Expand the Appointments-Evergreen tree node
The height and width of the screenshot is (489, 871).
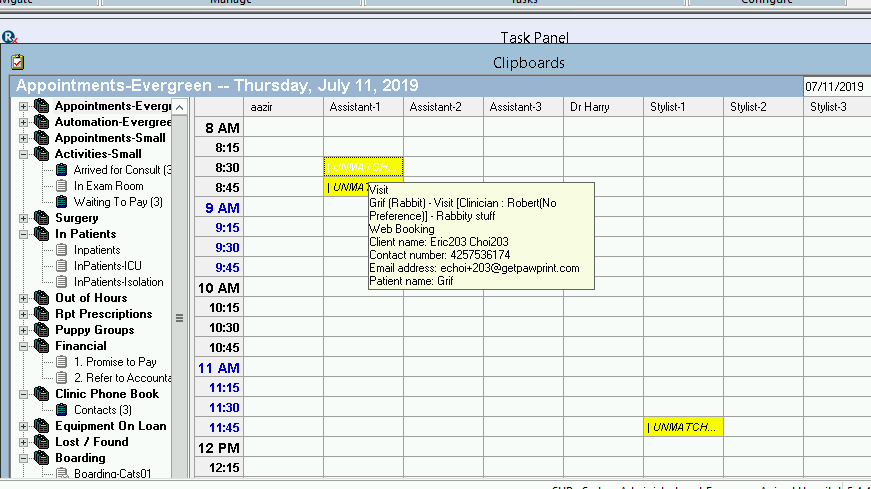click(x=23, y=106)
